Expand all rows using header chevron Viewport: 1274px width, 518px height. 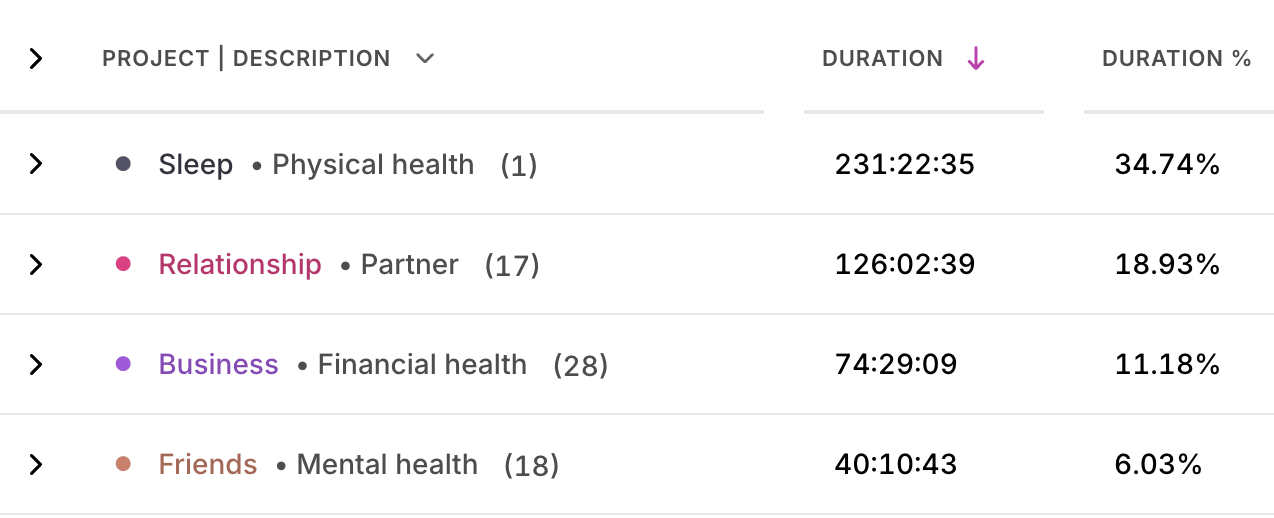pyautogui.click(x=36, y=59)
